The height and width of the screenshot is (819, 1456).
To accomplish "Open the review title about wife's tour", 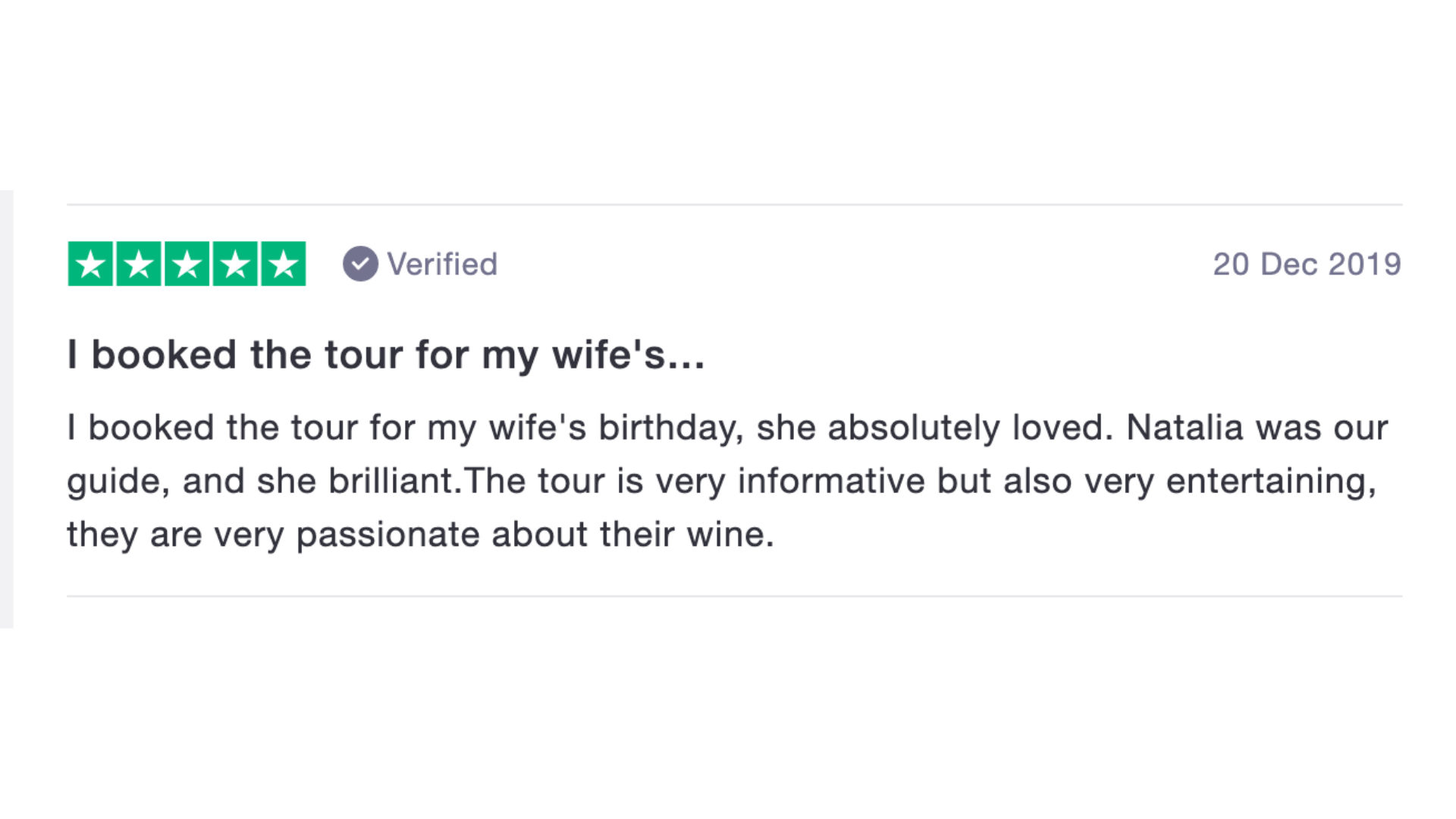I will [x=386, y=355].
